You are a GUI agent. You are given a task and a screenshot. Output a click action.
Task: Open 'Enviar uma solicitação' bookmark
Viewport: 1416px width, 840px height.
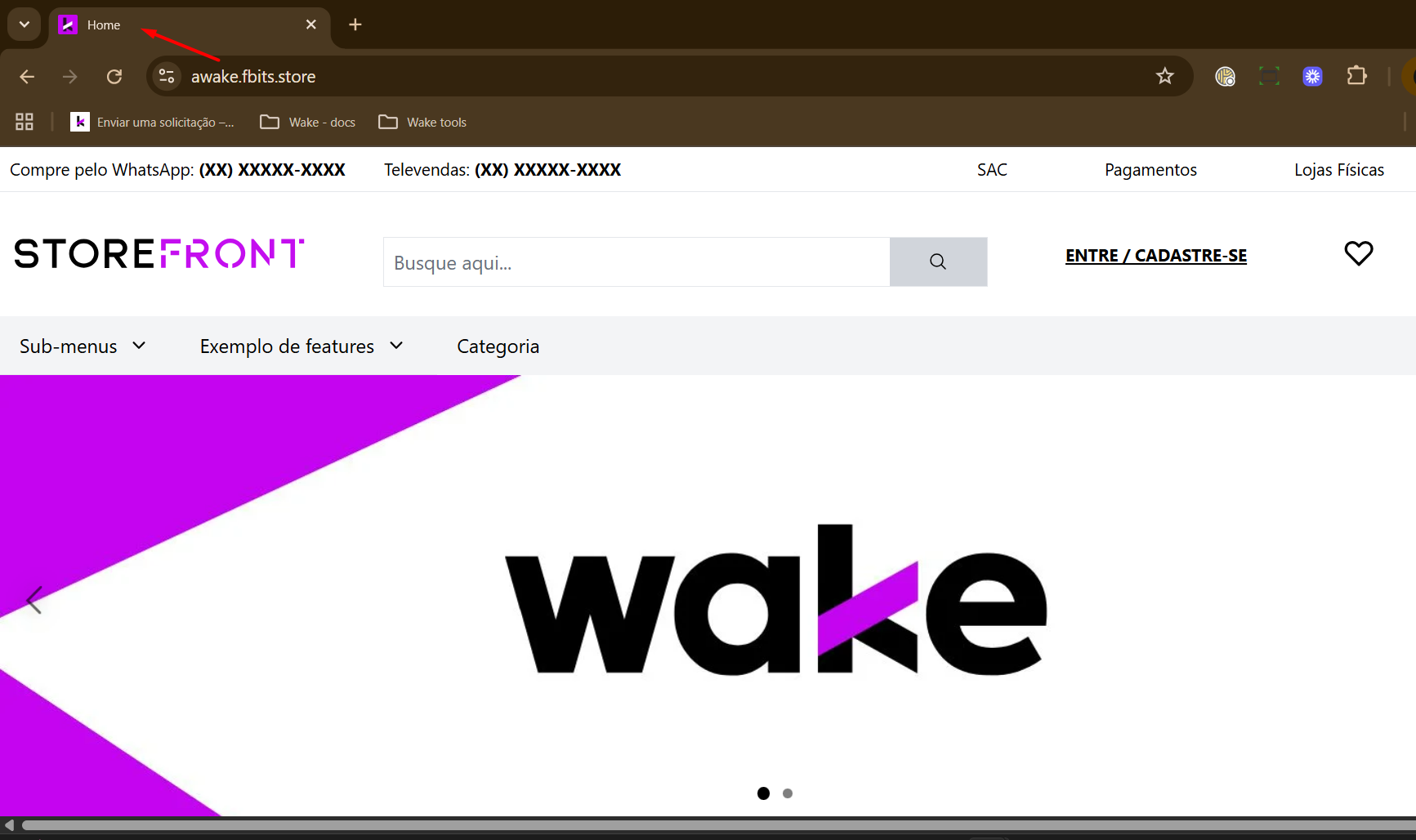153,122
